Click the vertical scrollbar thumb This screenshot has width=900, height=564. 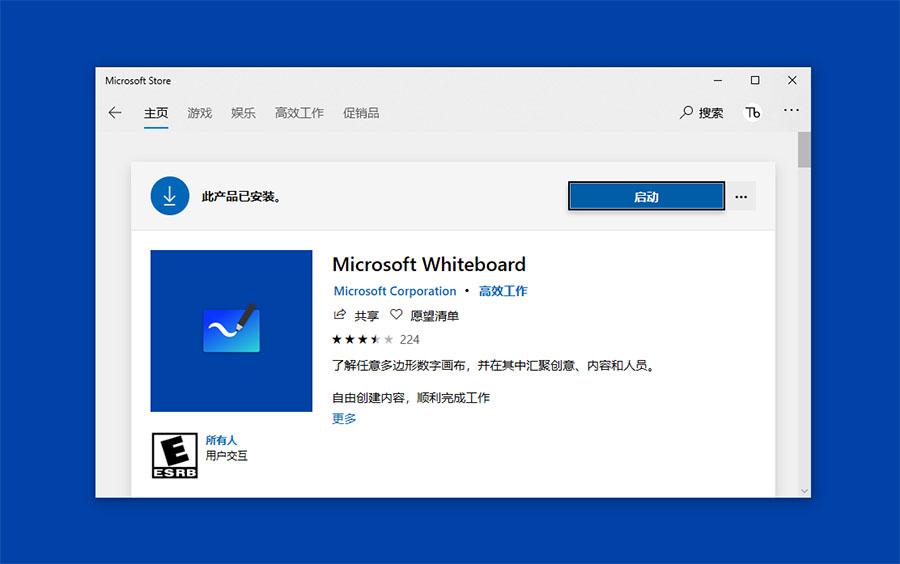(x=804, y=150)
